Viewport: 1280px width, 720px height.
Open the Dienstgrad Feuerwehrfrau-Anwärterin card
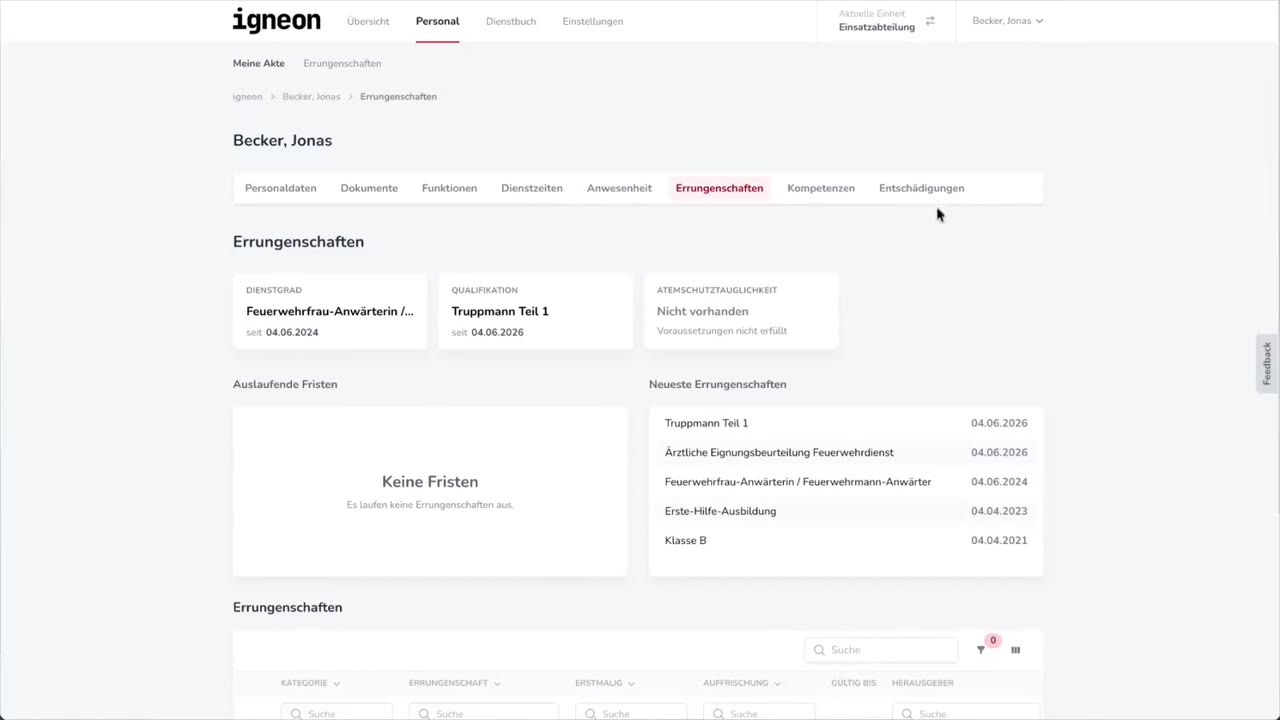(x=330, y=311)
